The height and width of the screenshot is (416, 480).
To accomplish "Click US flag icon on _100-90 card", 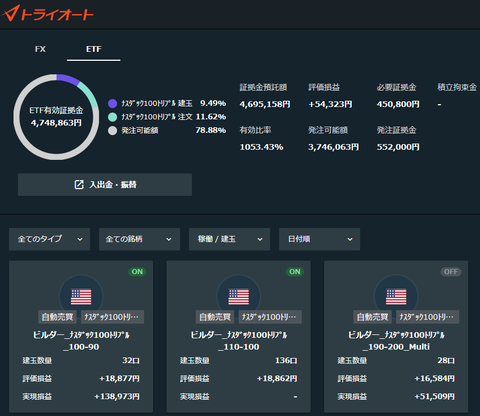I will (81, 296).
